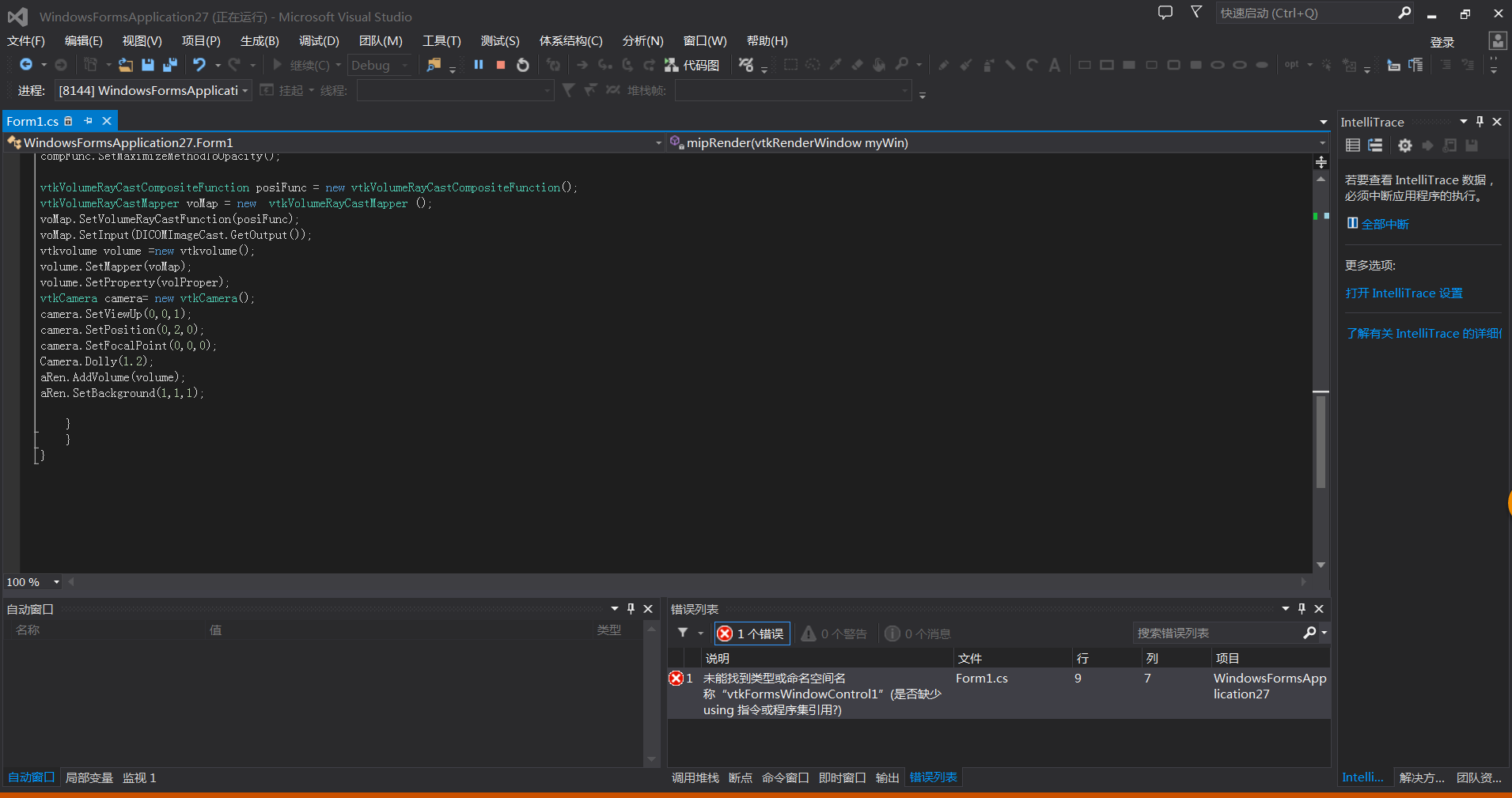Select the ellipse outline tool icon
This screenshot has height=798, width=1512.
(1218, 65)
